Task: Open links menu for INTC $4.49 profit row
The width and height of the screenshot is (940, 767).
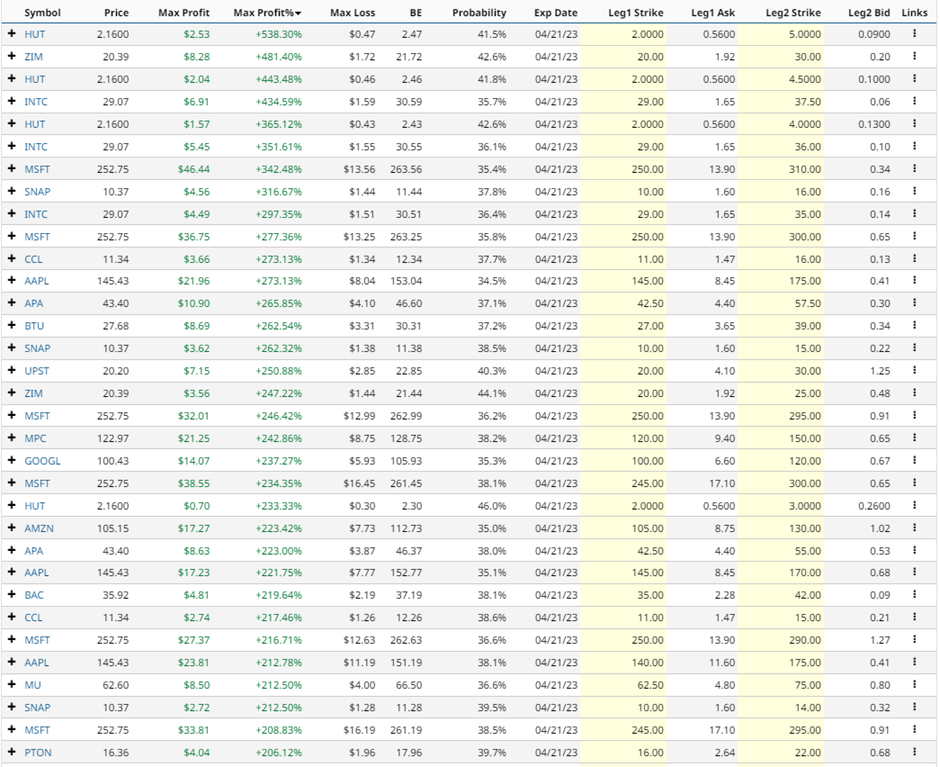Action: [x=914, y=213]
